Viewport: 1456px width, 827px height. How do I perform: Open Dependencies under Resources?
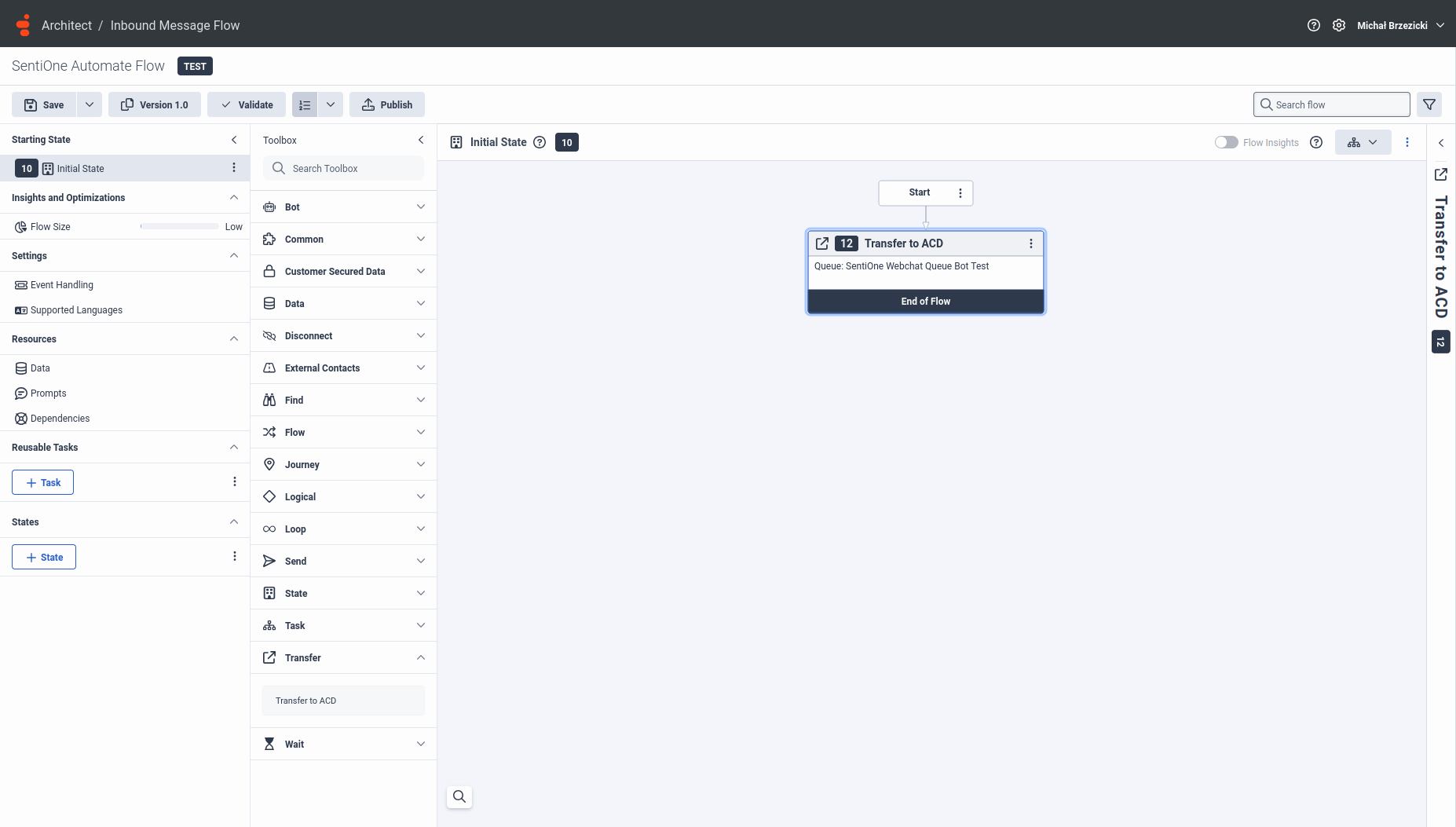pyautogui.click(x=53, y=419)
